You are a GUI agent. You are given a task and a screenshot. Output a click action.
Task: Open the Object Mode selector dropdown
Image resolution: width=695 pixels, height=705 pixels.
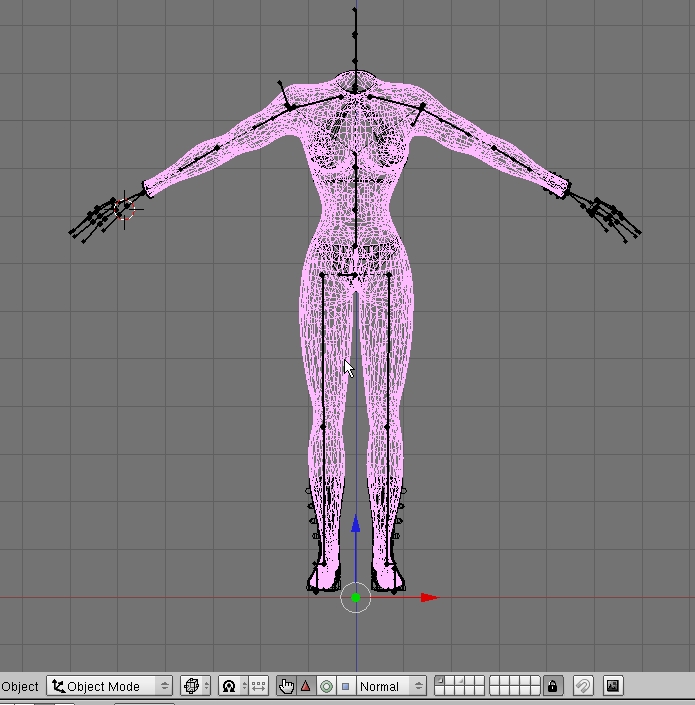coord(110,686)
